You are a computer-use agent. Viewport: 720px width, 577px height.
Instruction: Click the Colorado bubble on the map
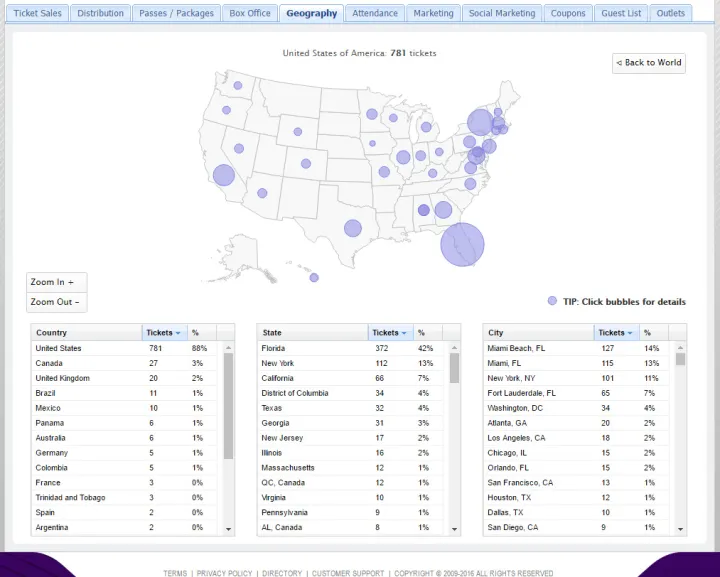306,163
